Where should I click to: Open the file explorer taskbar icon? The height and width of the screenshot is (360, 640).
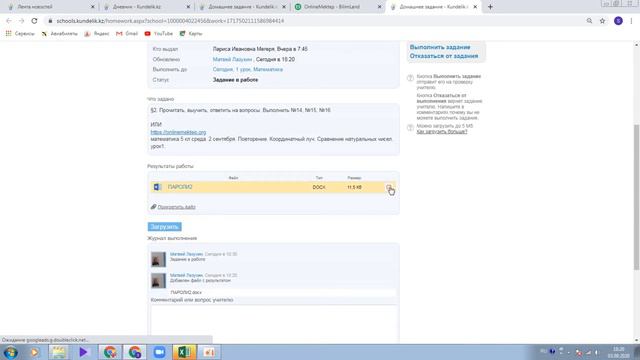pyautogui.click(x=59, y=352)
